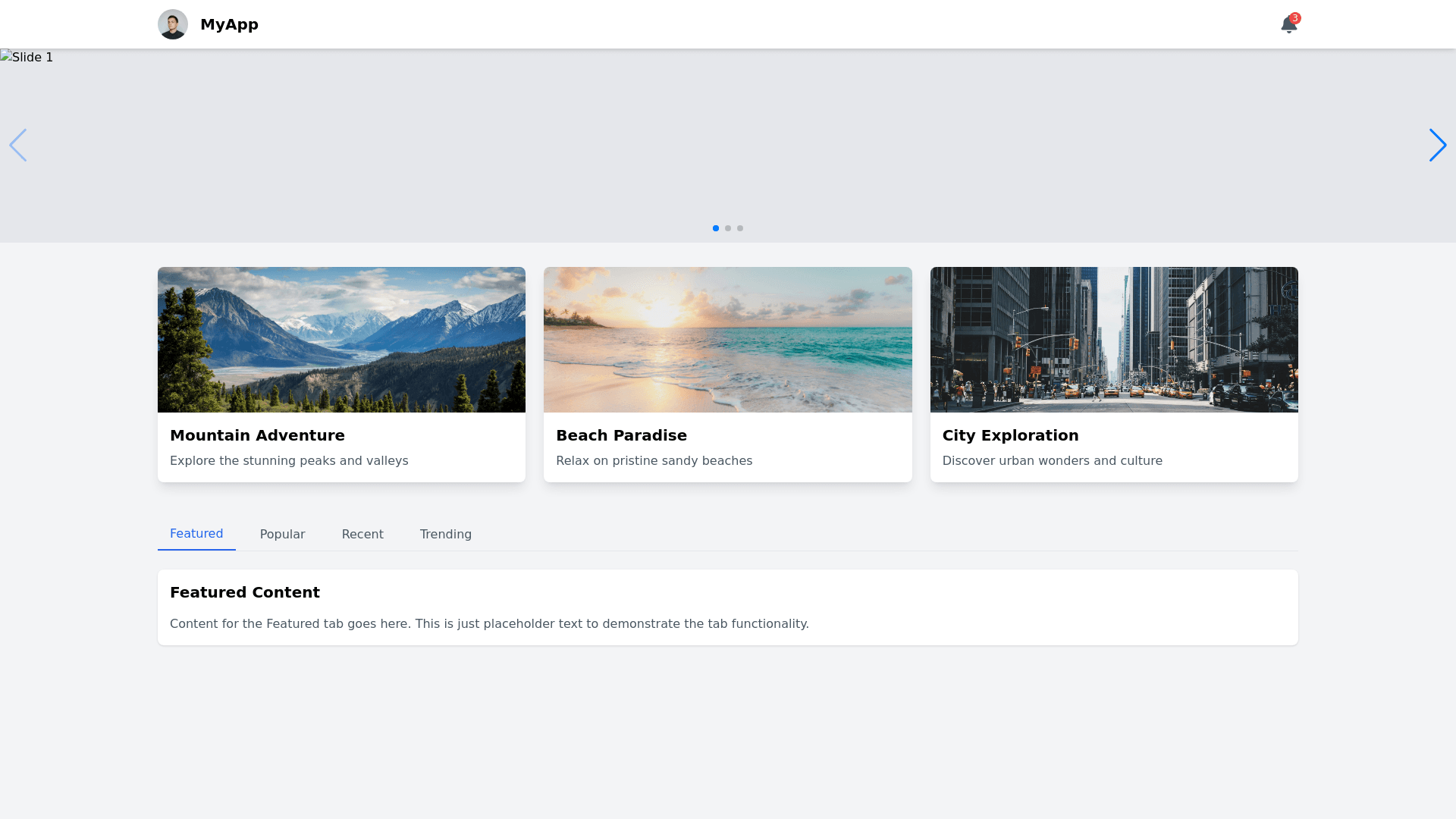
Task: Open the Trending tab
Action: tap(446, 535)
